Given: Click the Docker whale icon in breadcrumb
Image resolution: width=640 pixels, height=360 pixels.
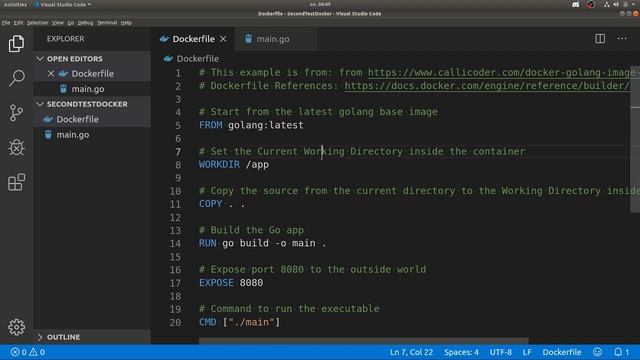Looking at the screenshot, I should click(168, 58).
